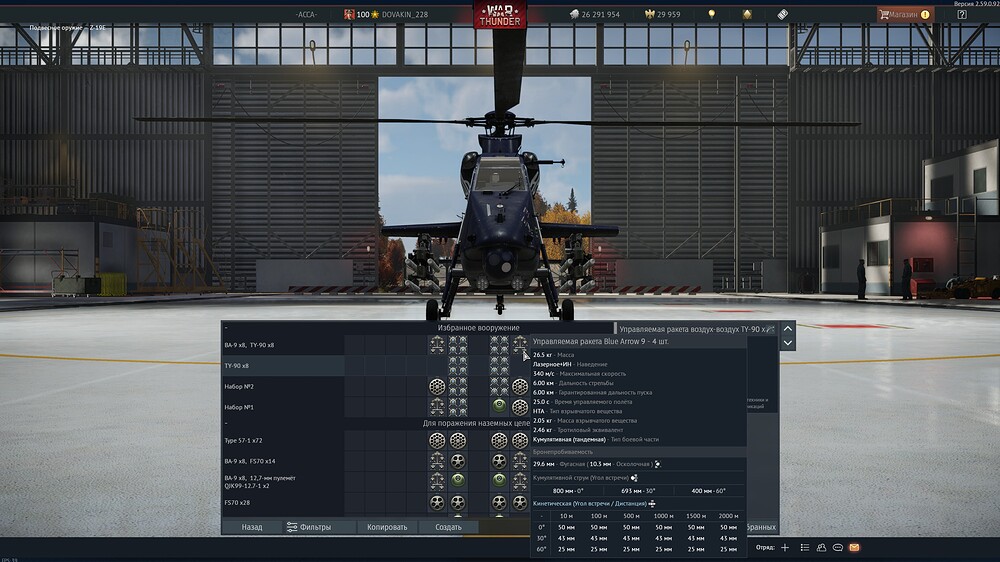
Task: Click outer right rocket pod in 'Набор №2' row
Action: (x=520, y=387)
